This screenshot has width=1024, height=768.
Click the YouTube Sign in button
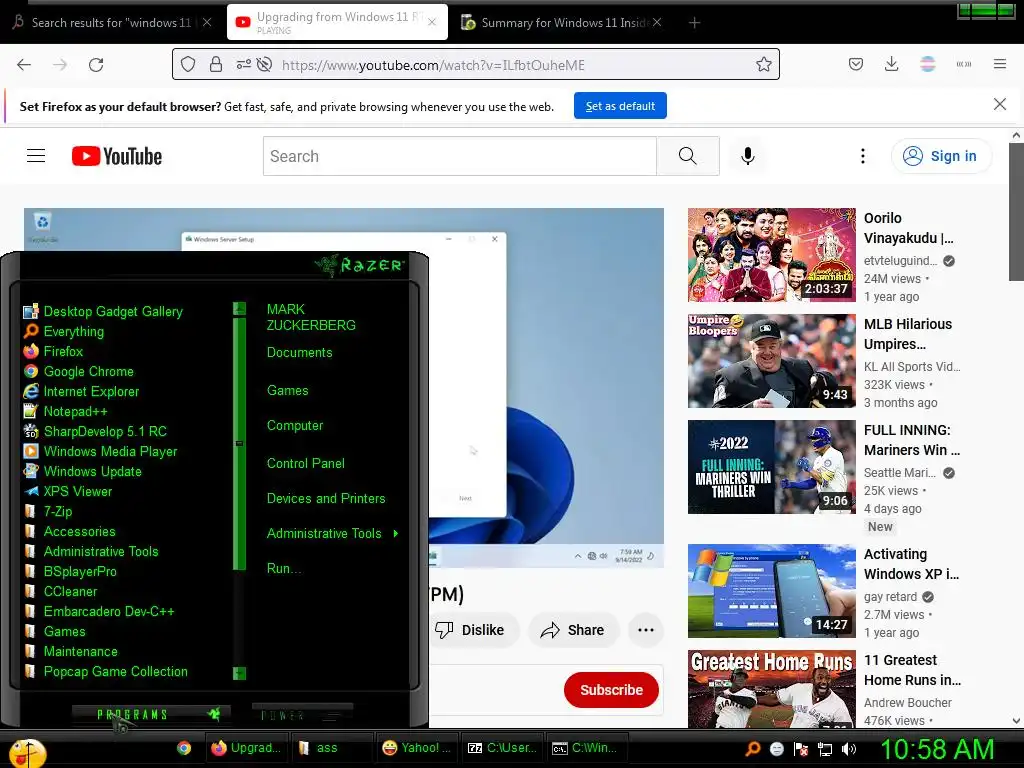click(x=941, y=156)
